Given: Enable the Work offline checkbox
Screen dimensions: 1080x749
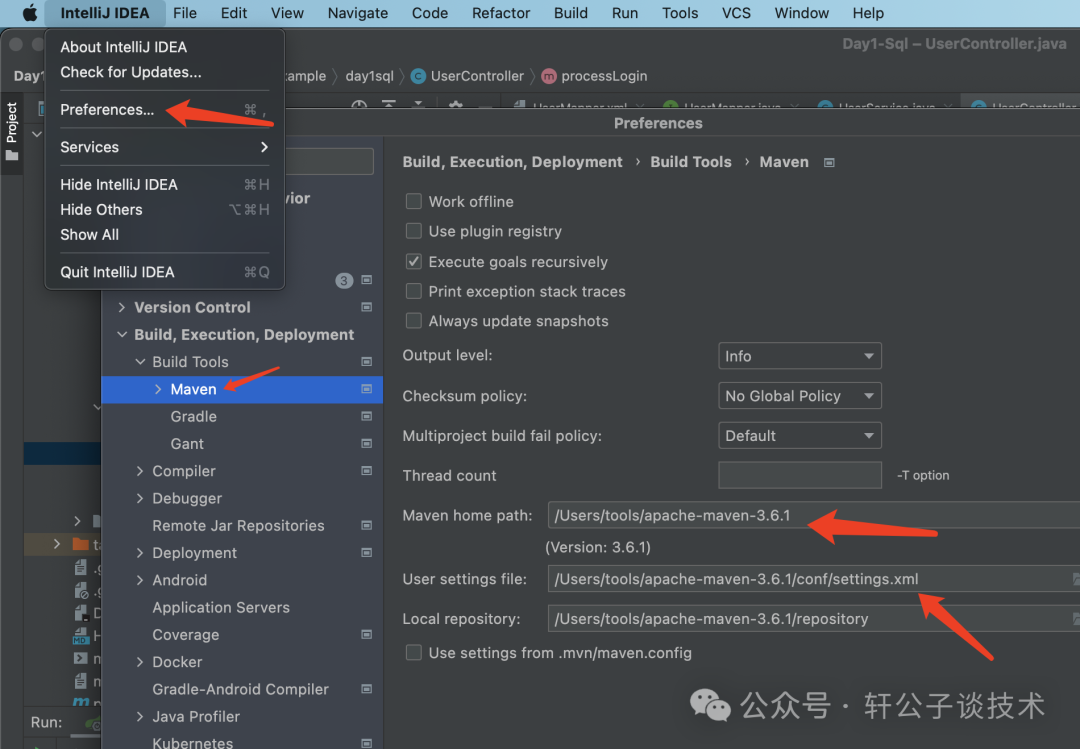Looking at the screenshot, I should (x=413, y=201).
